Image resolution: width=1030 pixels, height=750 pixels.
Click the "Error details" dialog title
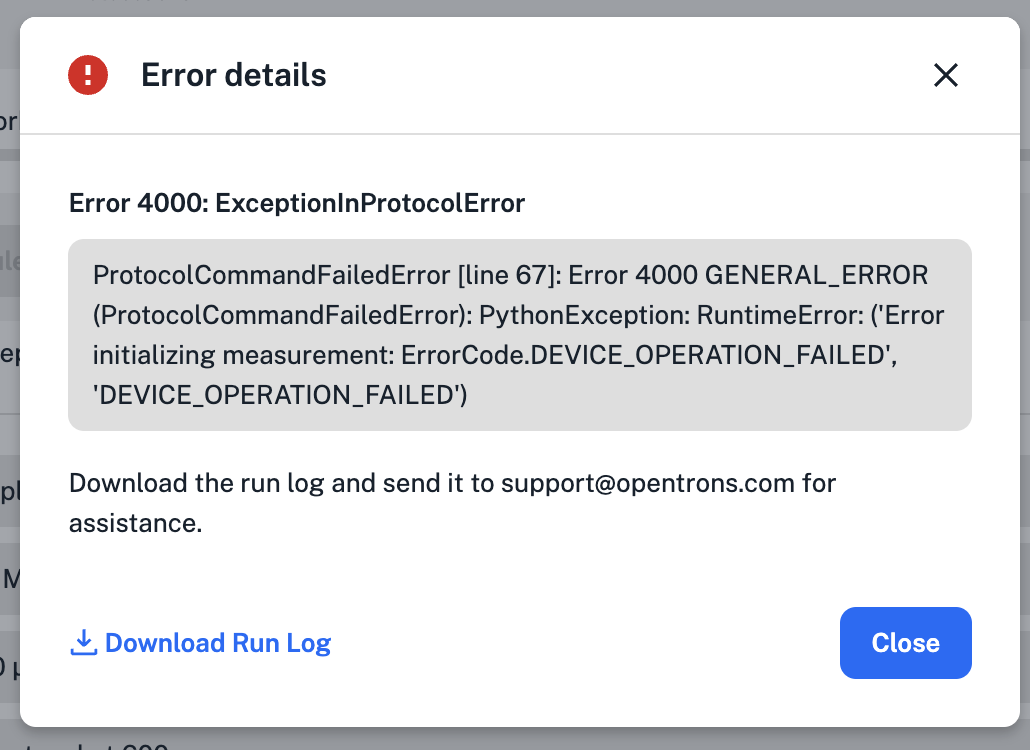coord(233,75)
